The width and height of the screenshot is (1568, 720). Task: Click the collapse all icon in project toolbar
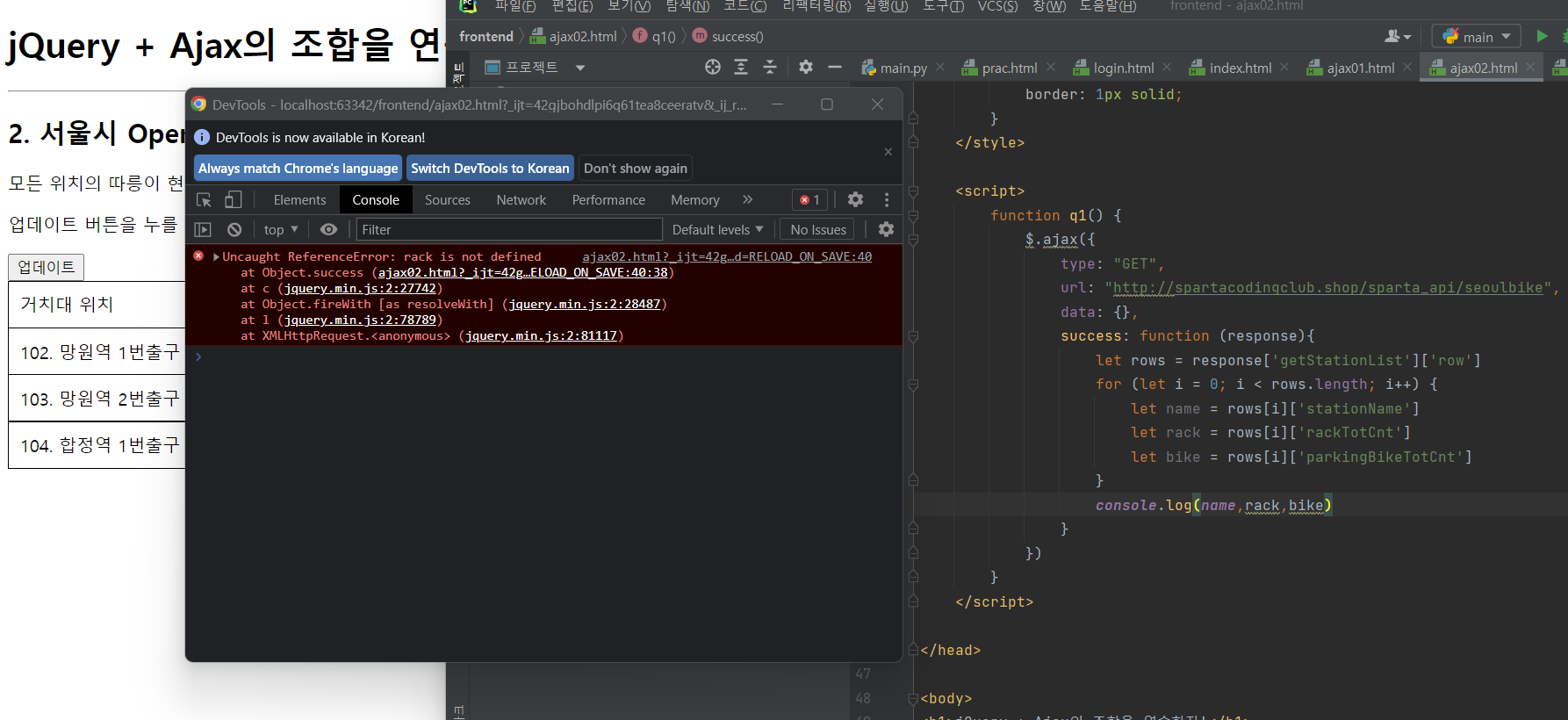pyautogui.click(x=770, y=67)
